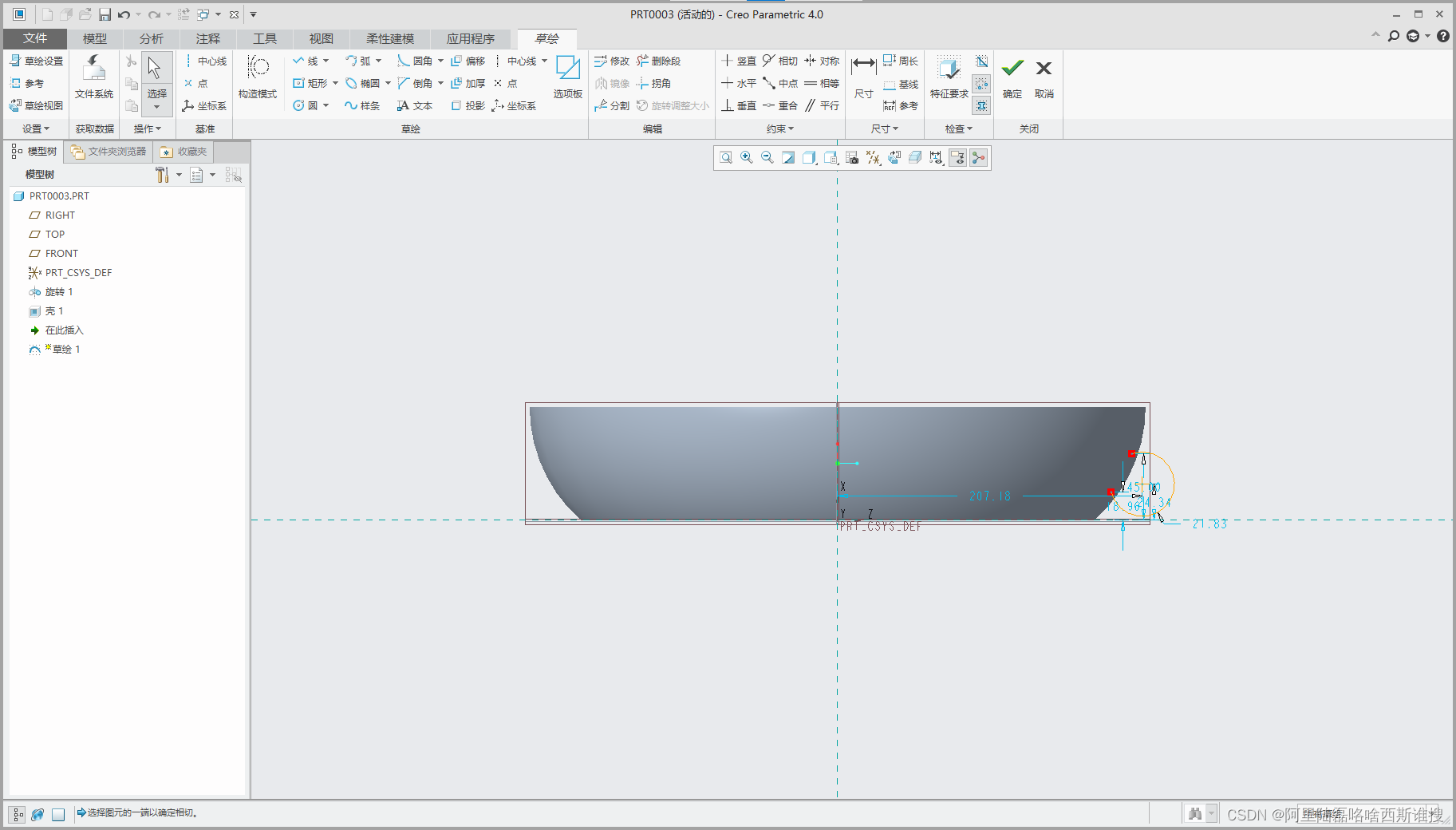
Task: Toggle the highlight open ends check
Action: [982, 83]
